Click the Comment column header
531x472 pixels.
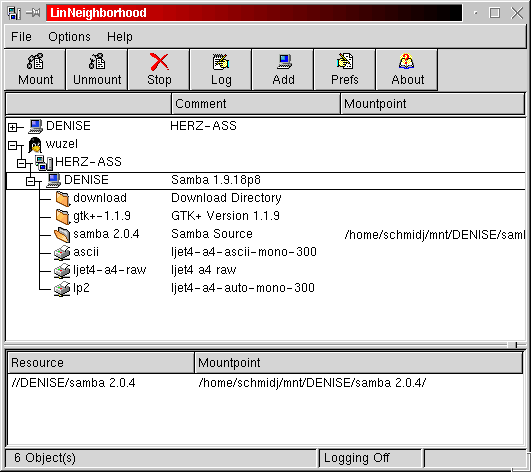256,104
